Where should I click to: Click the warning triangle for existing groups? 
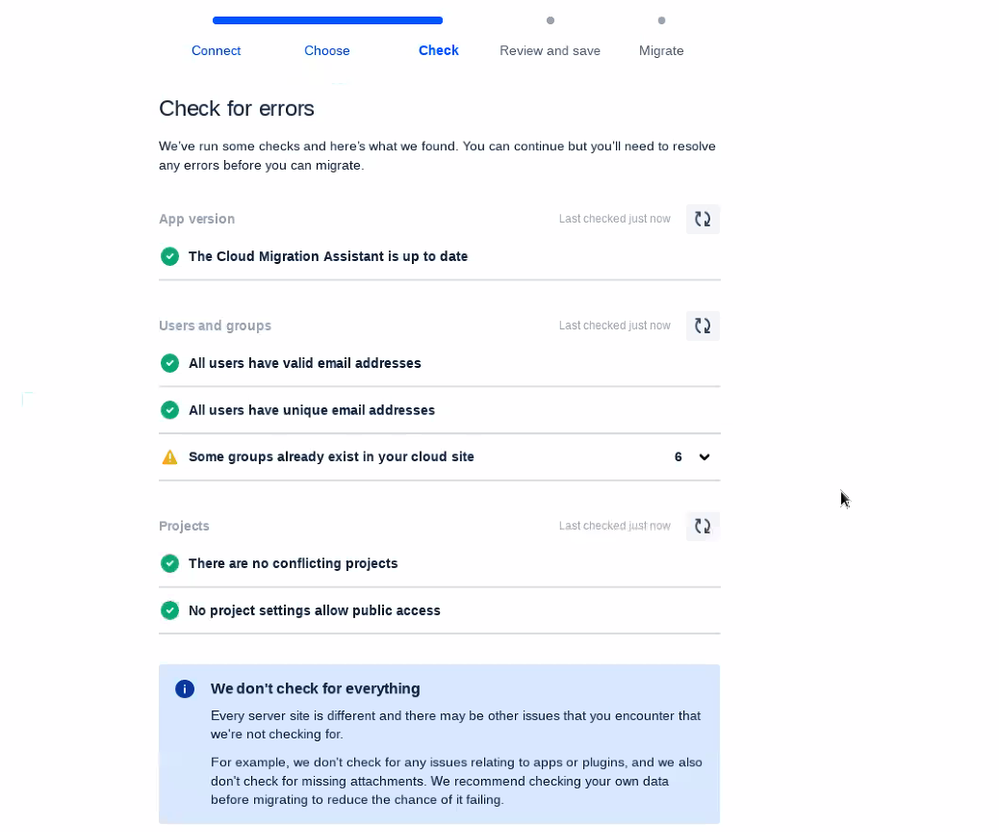[169, 457]
